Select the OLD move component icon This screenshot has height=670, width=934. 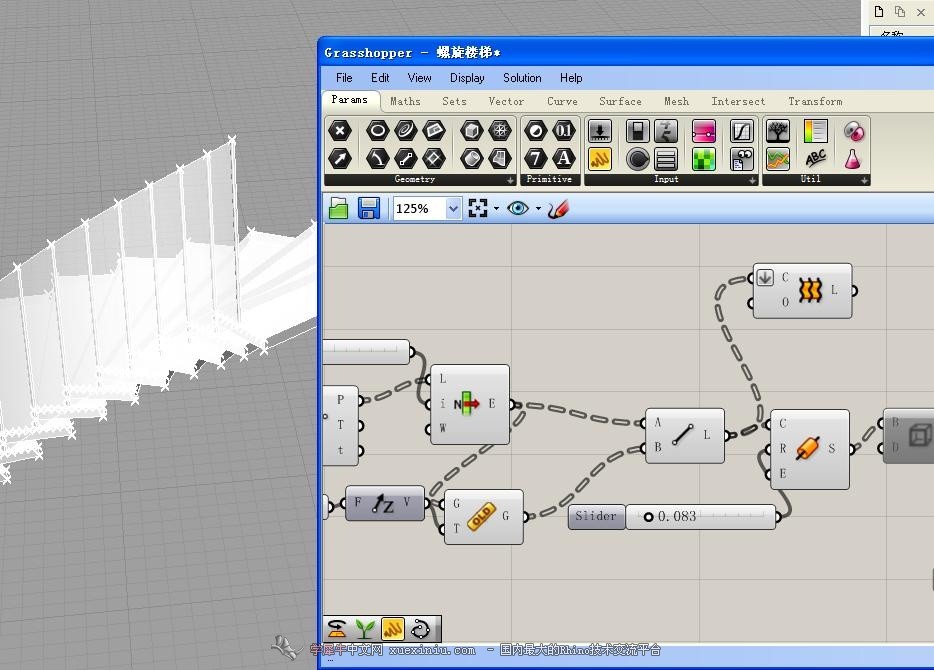click(x=481, y=516)
